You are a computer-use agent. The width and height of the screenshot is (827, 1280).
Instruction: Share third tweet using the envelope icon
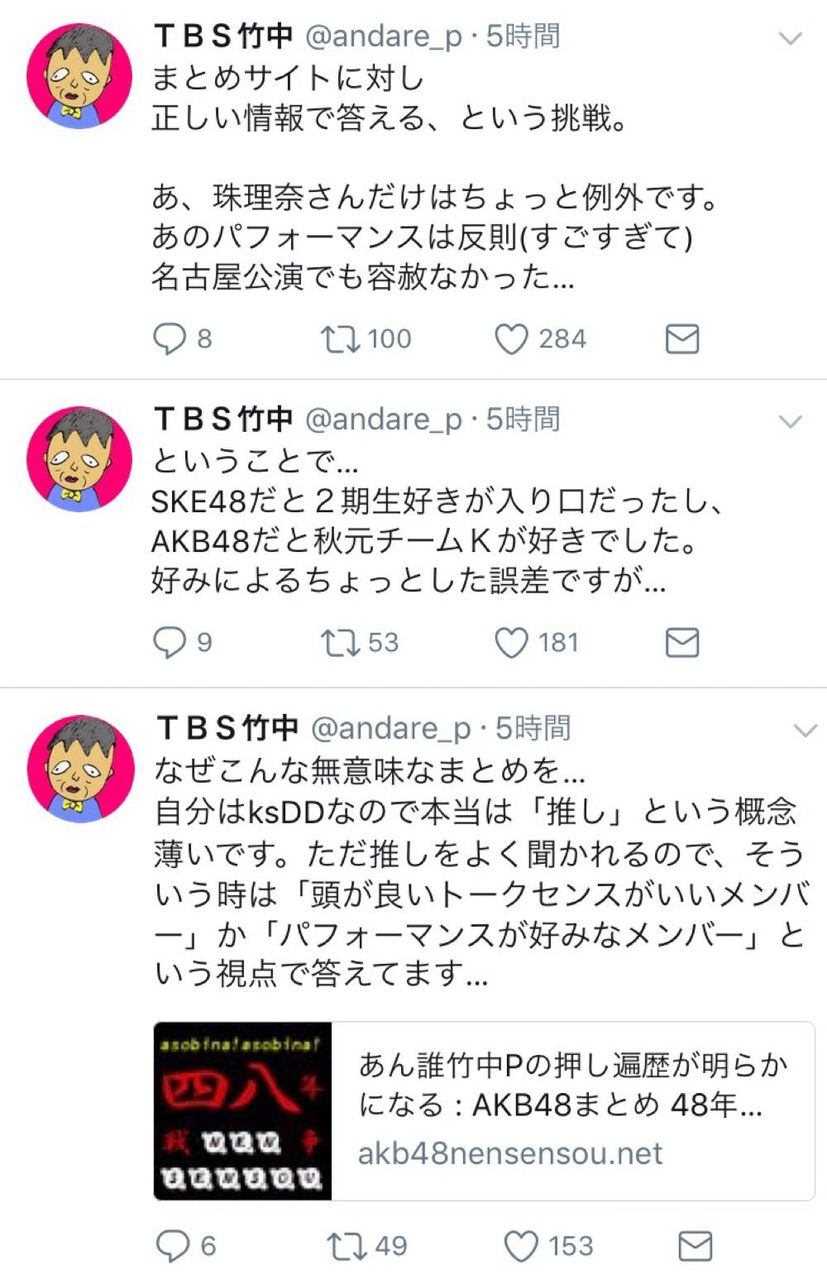[x=695, y=1246]
